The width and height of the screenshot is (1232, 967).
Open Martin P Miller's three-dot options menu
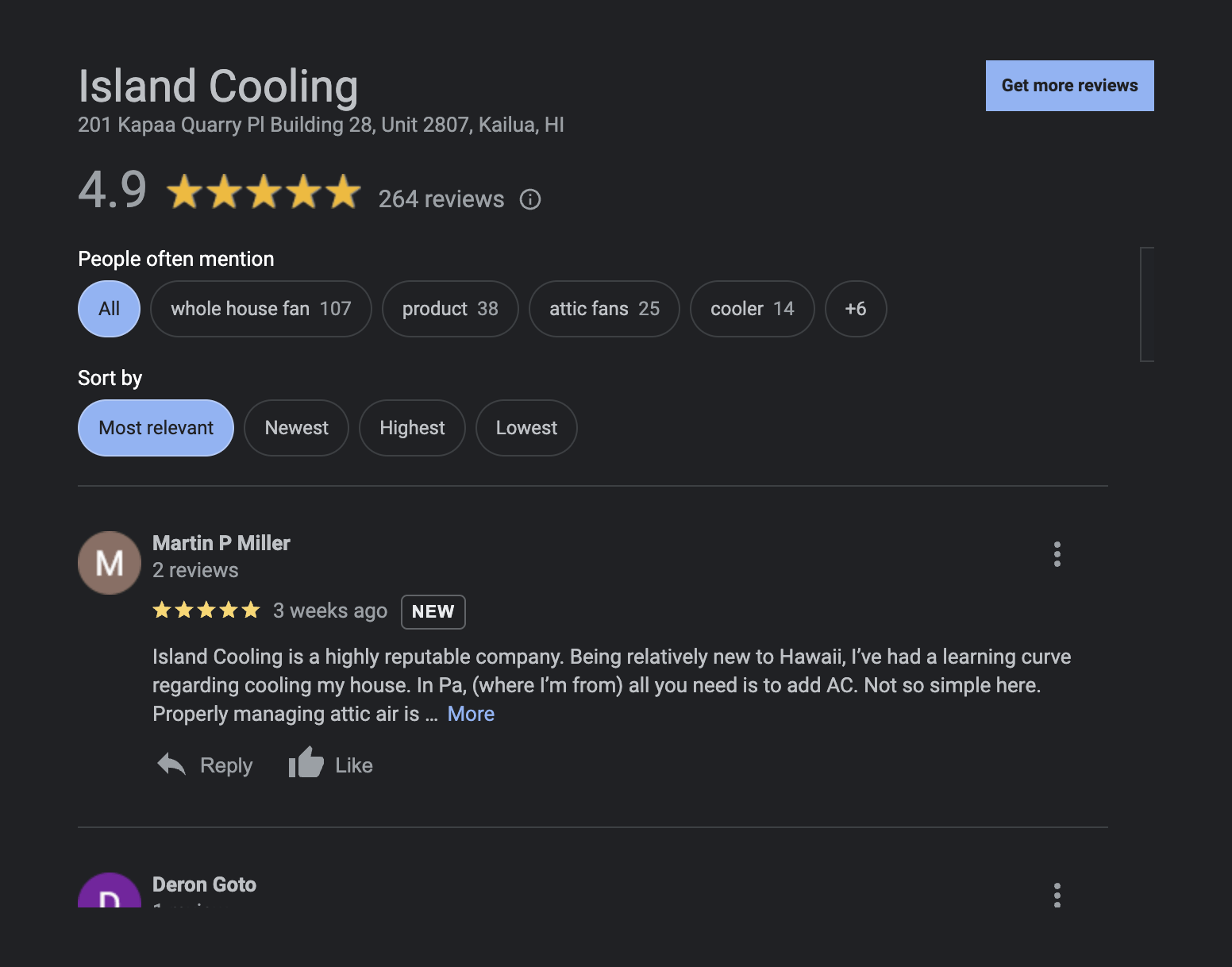[x=1057, y=554]
